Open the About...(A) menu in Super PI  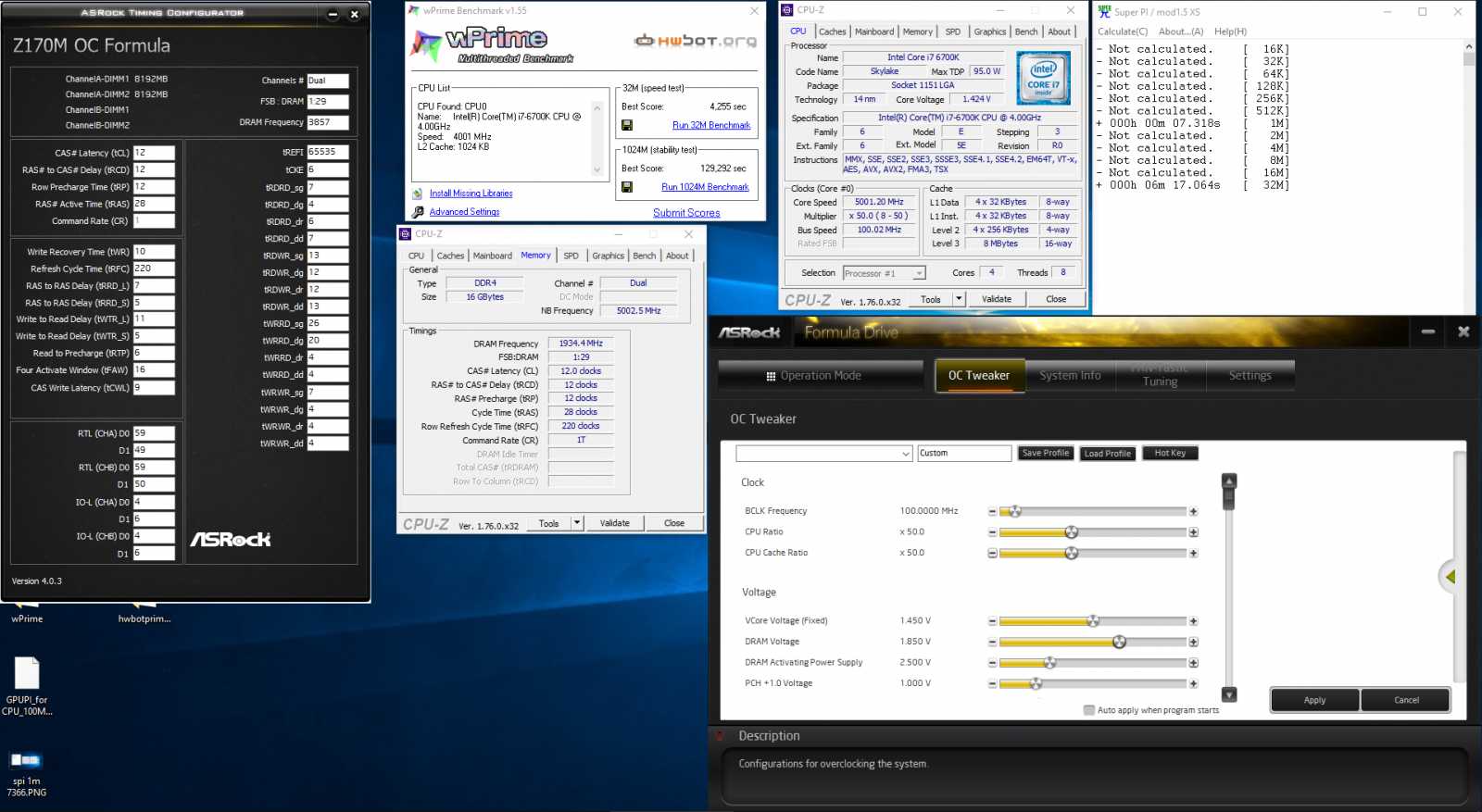coord(1181,31)
